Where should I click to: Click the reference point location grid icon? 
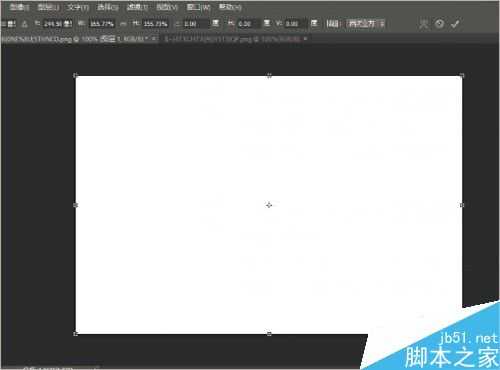click(x=11, y=24)
